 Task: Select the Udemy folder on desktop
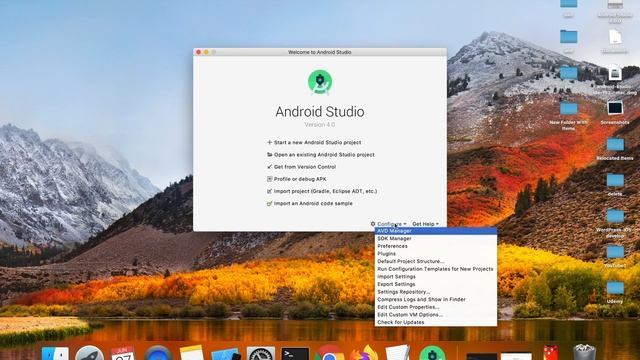click(x=615, y=292)
